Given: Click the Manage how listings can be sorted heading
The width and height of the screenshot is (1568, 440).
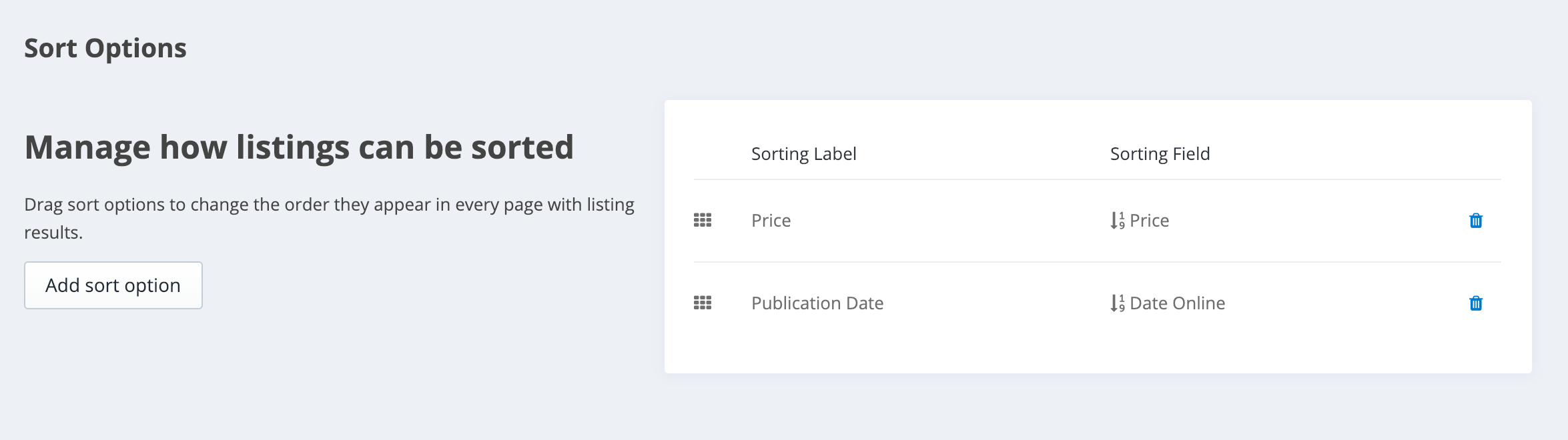Looking at the screenshot, I should (x=299, y=147).
